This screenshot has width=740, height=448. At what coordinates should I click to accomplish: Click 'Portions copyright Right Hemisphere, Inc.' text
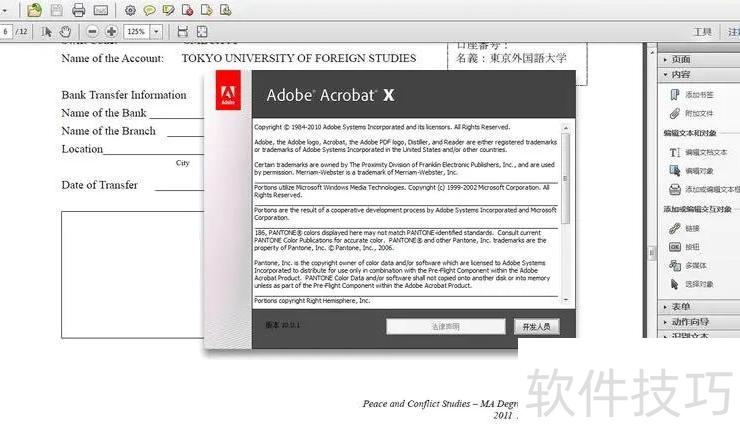point(312,301)
